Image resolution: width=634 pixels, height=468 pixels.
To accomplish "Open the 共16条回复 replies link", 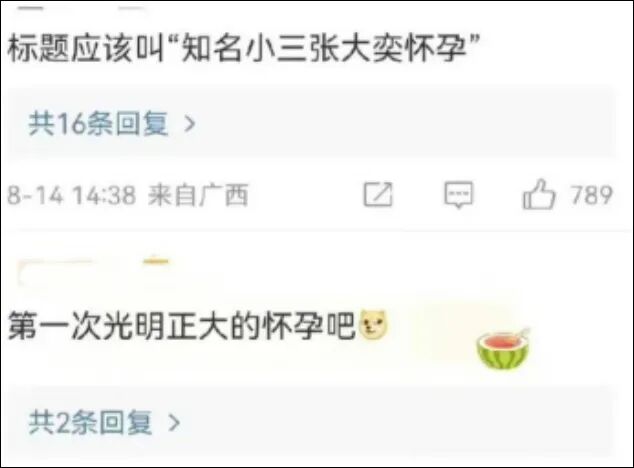I will click(x=98, y=124).
